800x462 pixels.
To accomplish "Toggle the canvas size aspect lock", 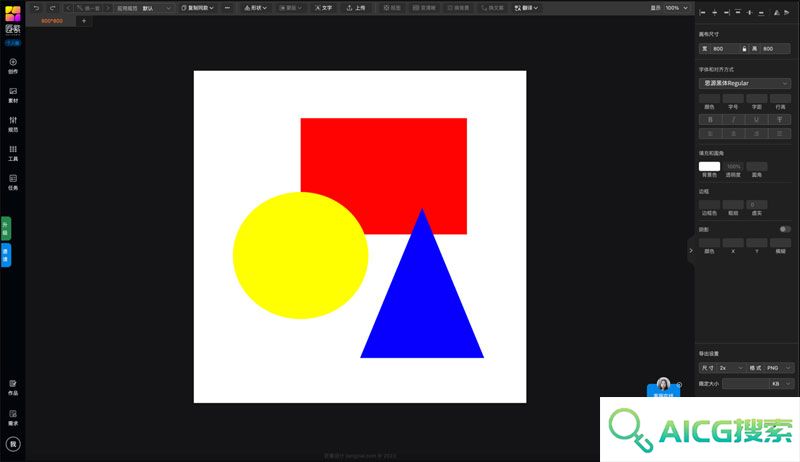I will 744,48.
